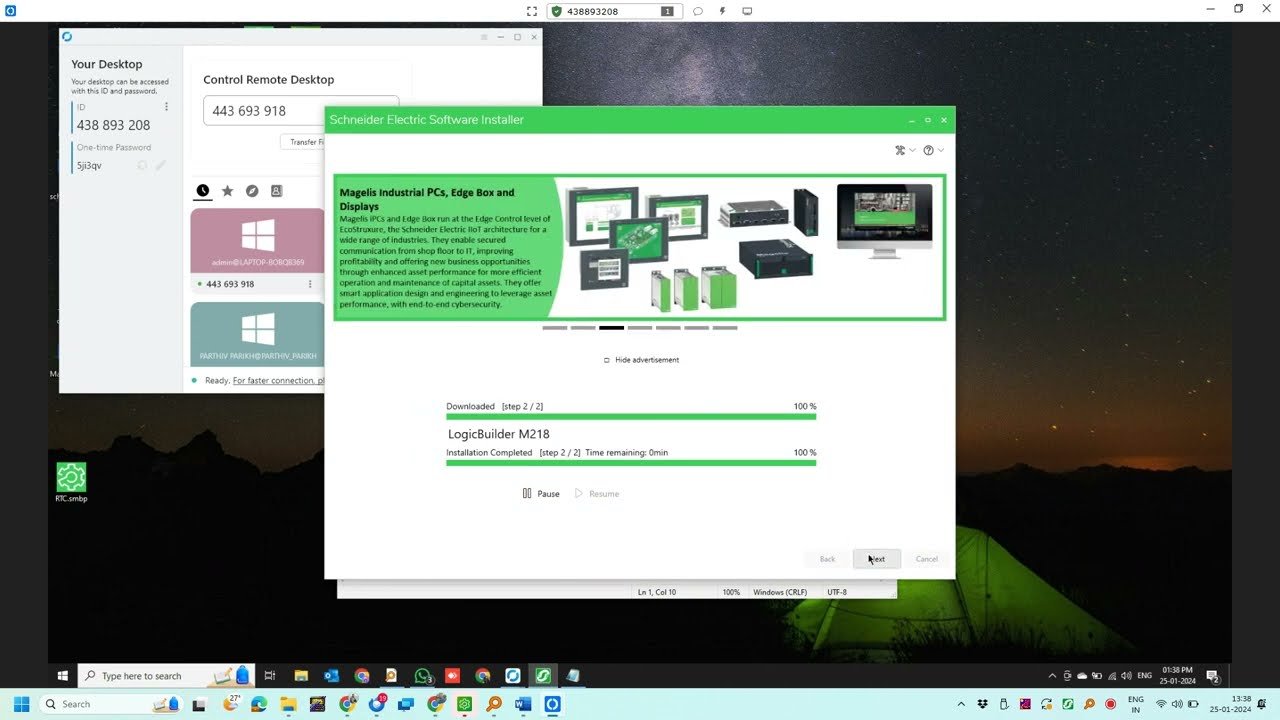Click the remote clock showing 01:38 PM
Screen dimensions: 1280x720
click(1177, 676)
